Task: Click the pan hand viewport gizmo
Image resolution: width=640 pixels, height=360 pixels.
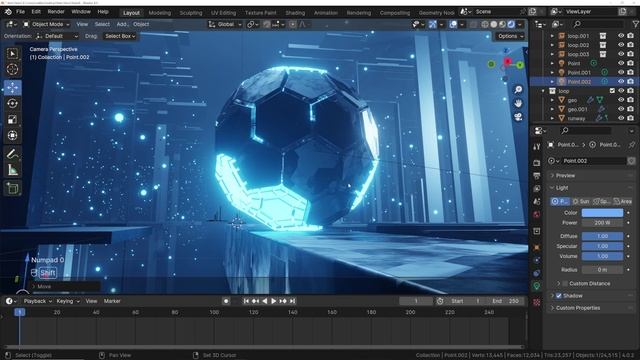Action: click(x=518, y=103)
